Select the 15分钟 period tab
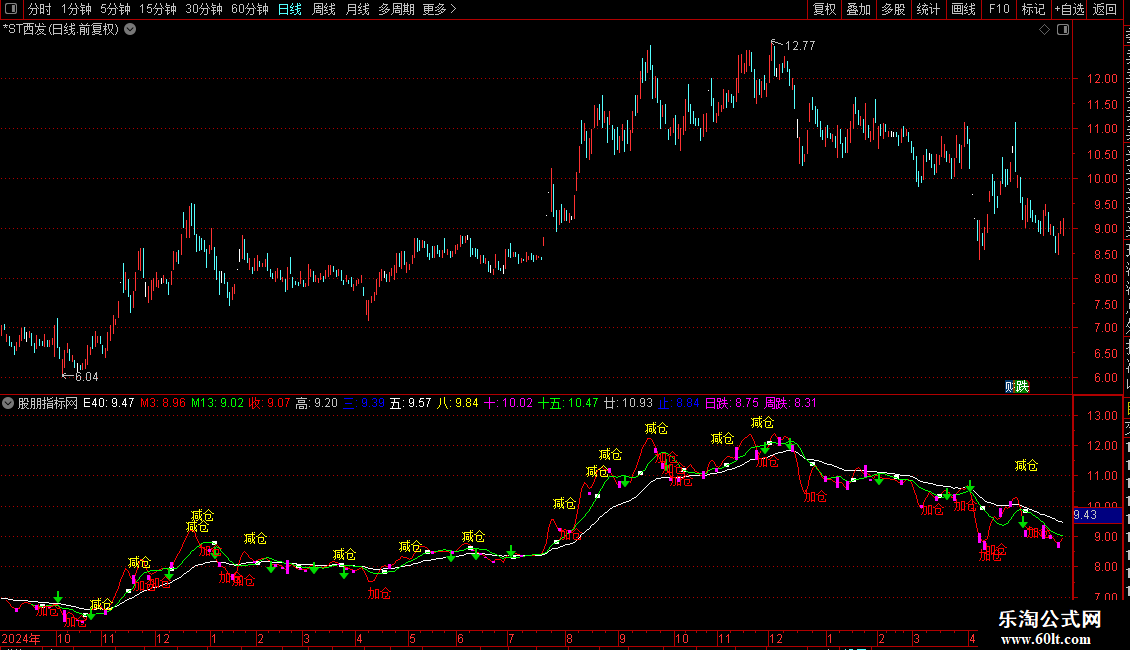 coord(158,9)
